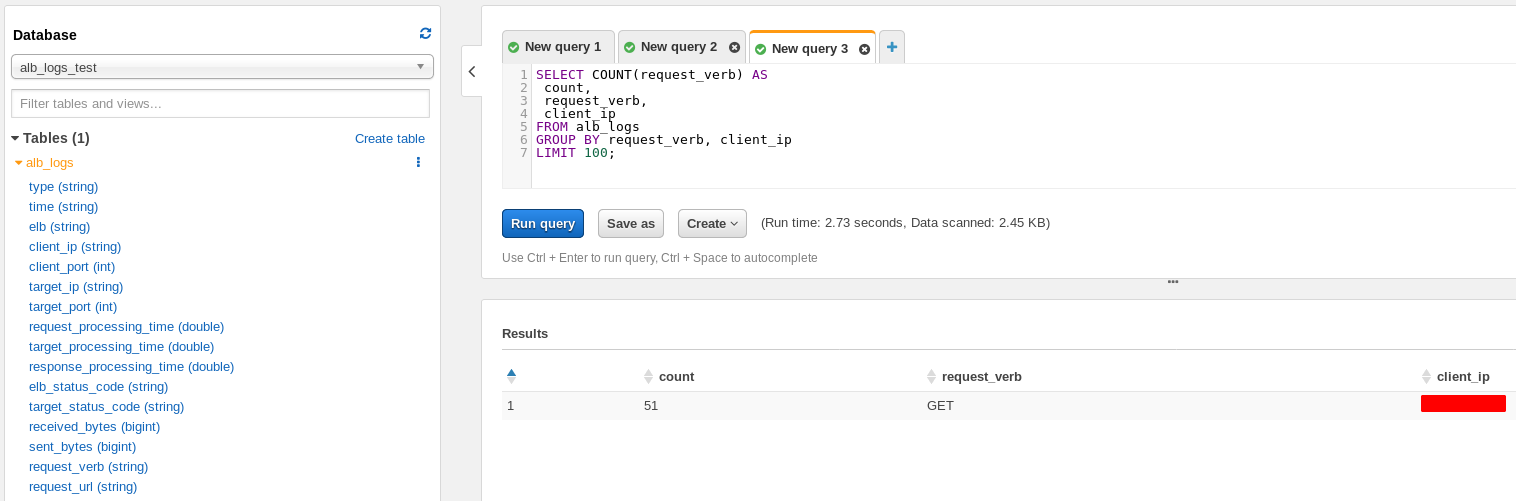Close the New query 2 tab
The height and width of the screenshot is (501, 1516).
734,47
